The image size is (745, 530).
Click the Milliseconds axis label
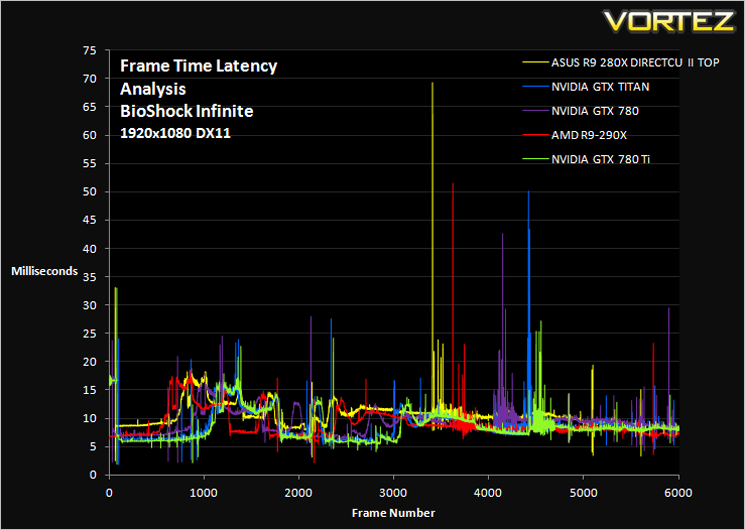(45, 271)
